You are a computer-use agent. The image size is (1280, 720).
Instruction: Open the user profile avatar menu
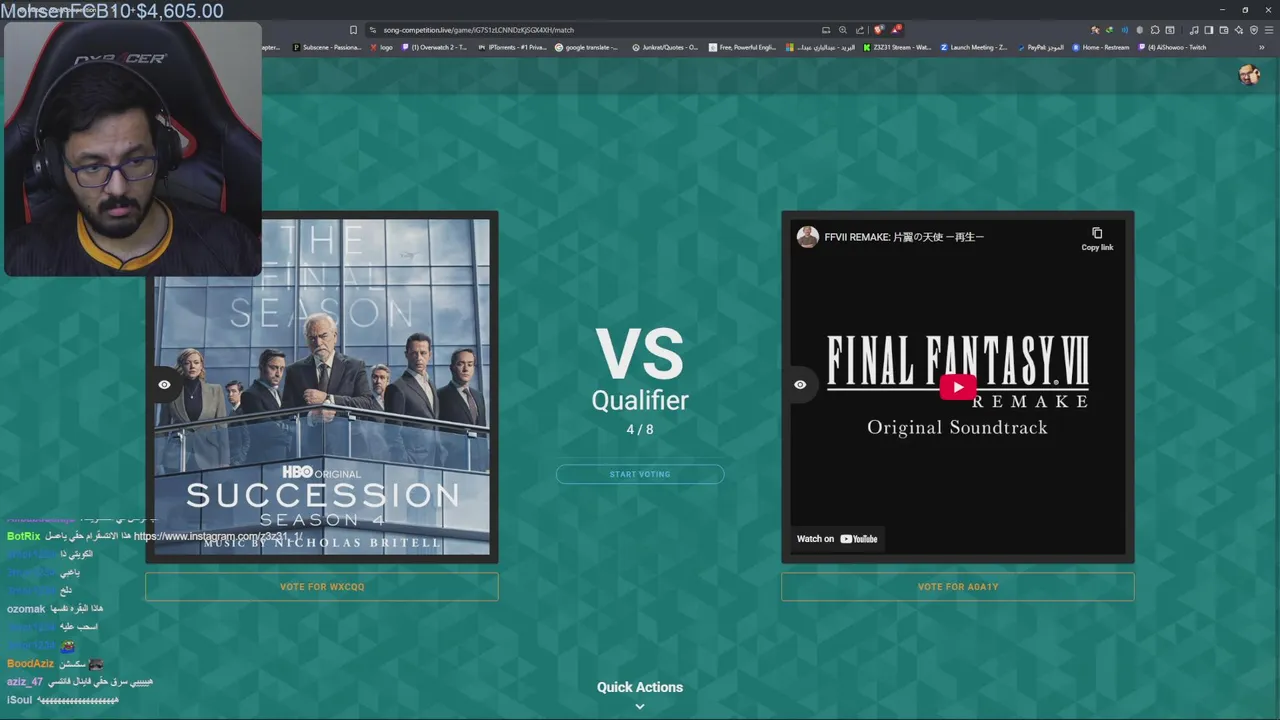pos(1249,75)
